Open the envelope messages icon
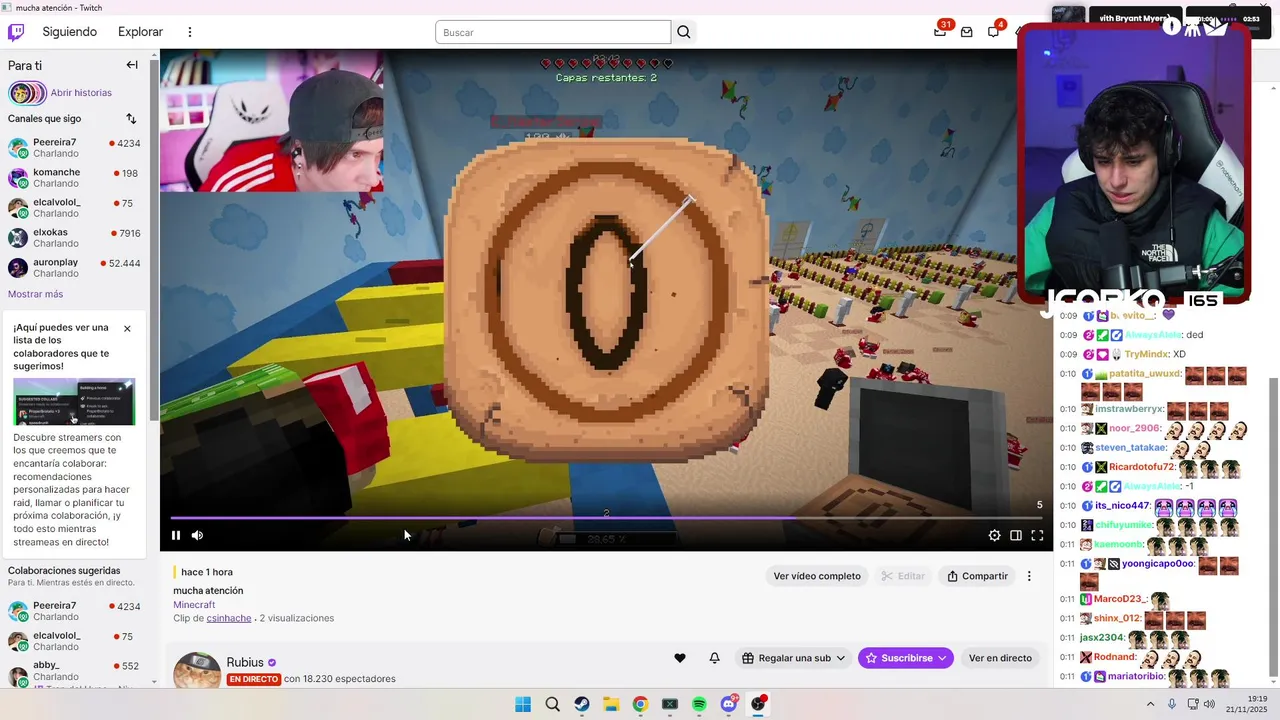This screenshot has height=720, width=1280. coord(967,32)
